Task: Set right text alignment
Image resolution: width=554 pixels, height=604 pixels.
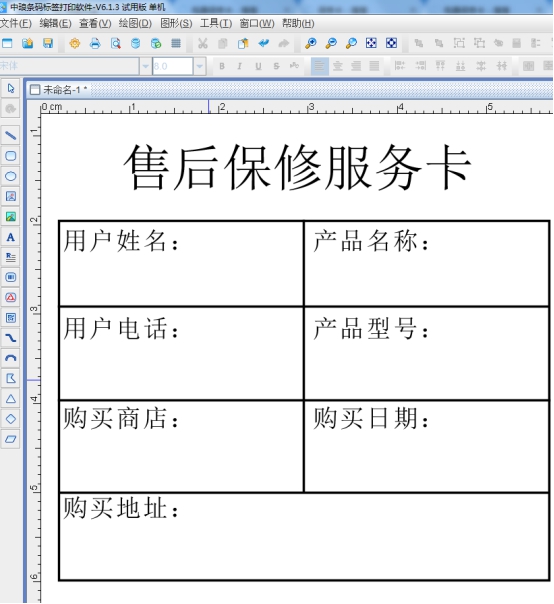Action: click(x=356, y=66)
